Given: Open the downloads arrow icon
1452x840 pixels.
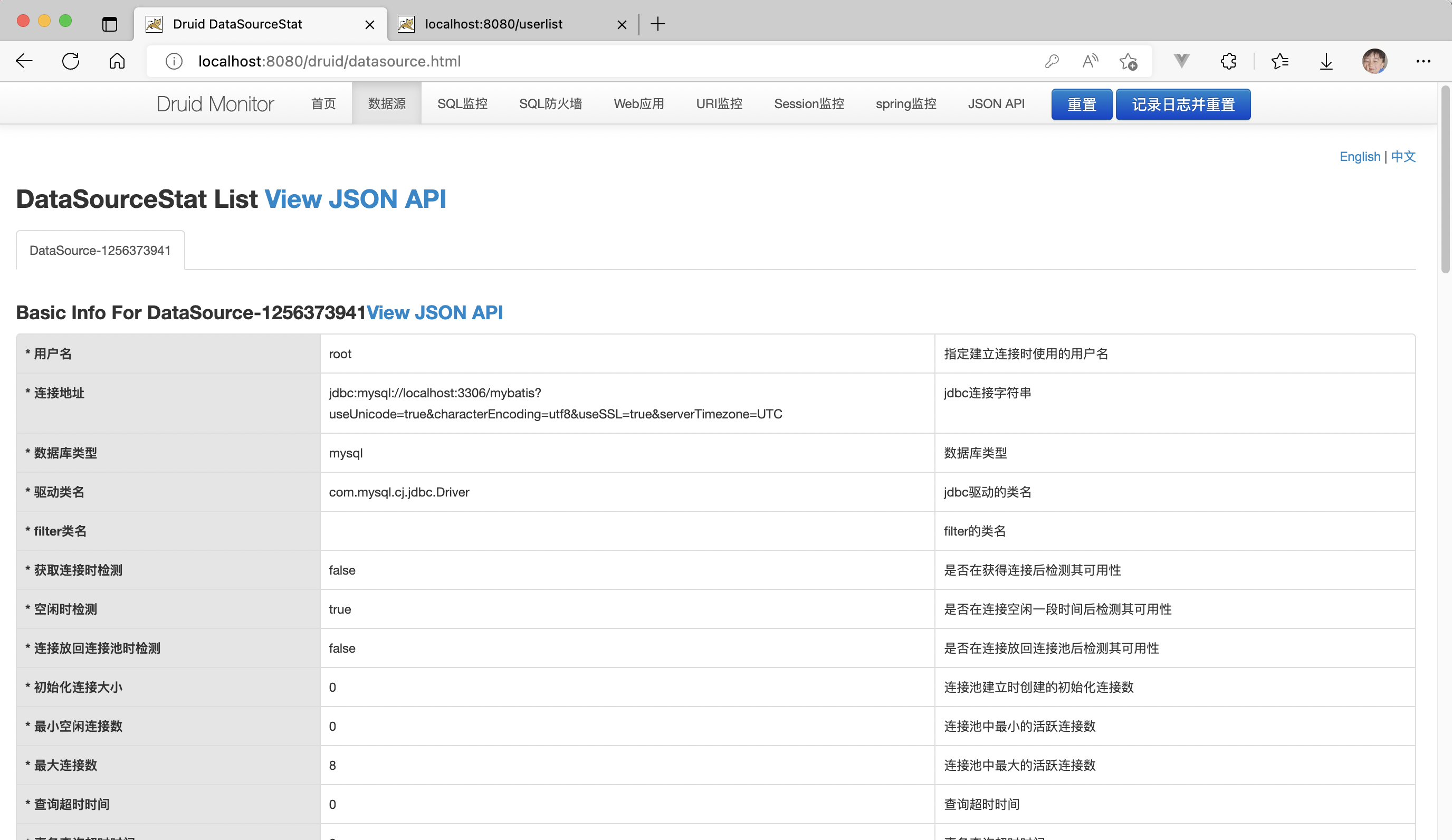Looking at the screenshot, I should click(x=1326, y=61).
